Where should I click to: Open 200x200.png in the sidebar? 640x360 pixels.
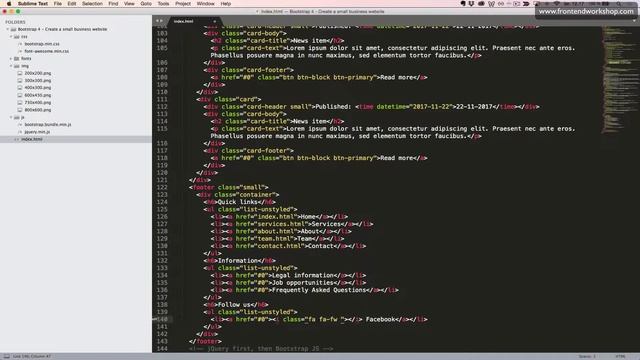tap(38, 73)
